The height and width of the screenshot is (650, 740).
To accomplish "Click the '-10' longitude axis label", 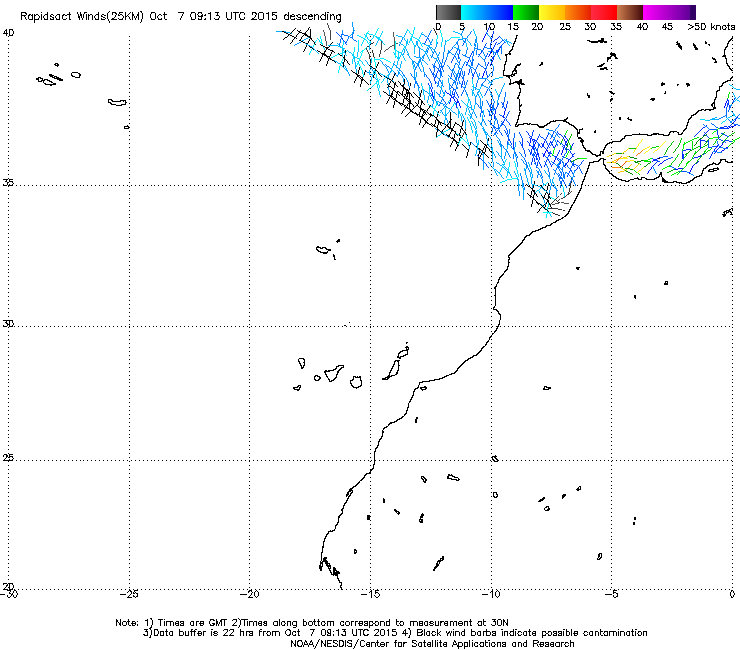I will (491, 594).
